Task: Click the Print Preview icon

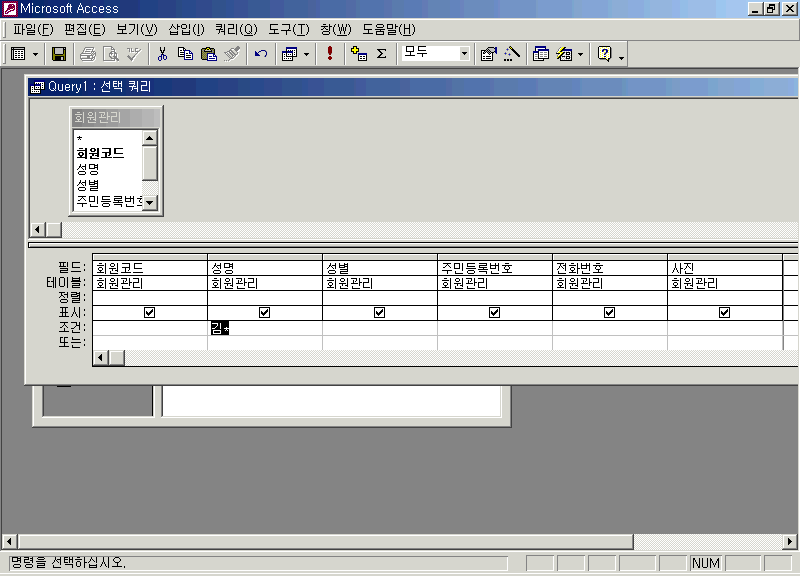Action: 111,54
